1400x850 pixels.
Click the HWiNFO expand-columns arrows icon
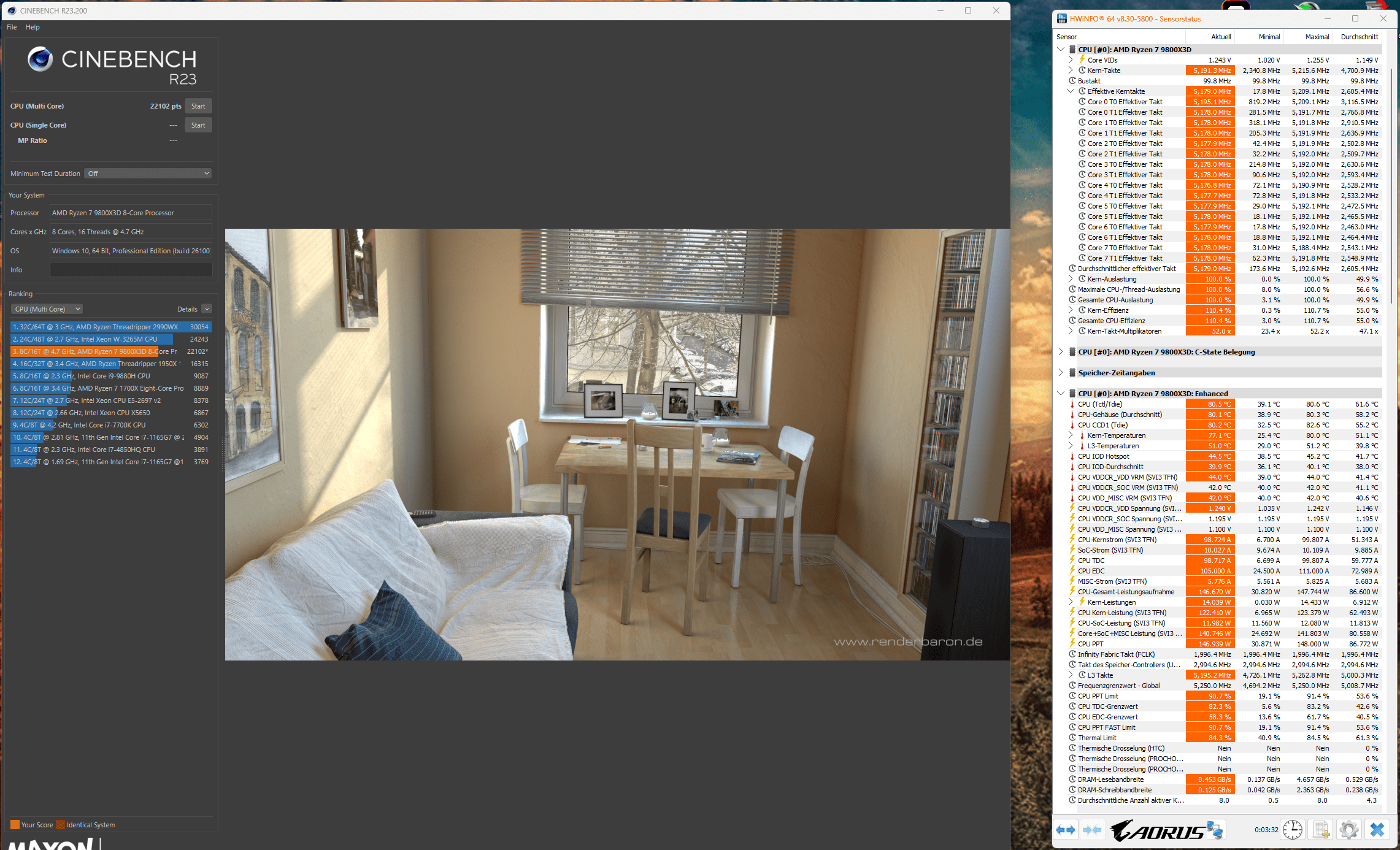pos(1066,830)
